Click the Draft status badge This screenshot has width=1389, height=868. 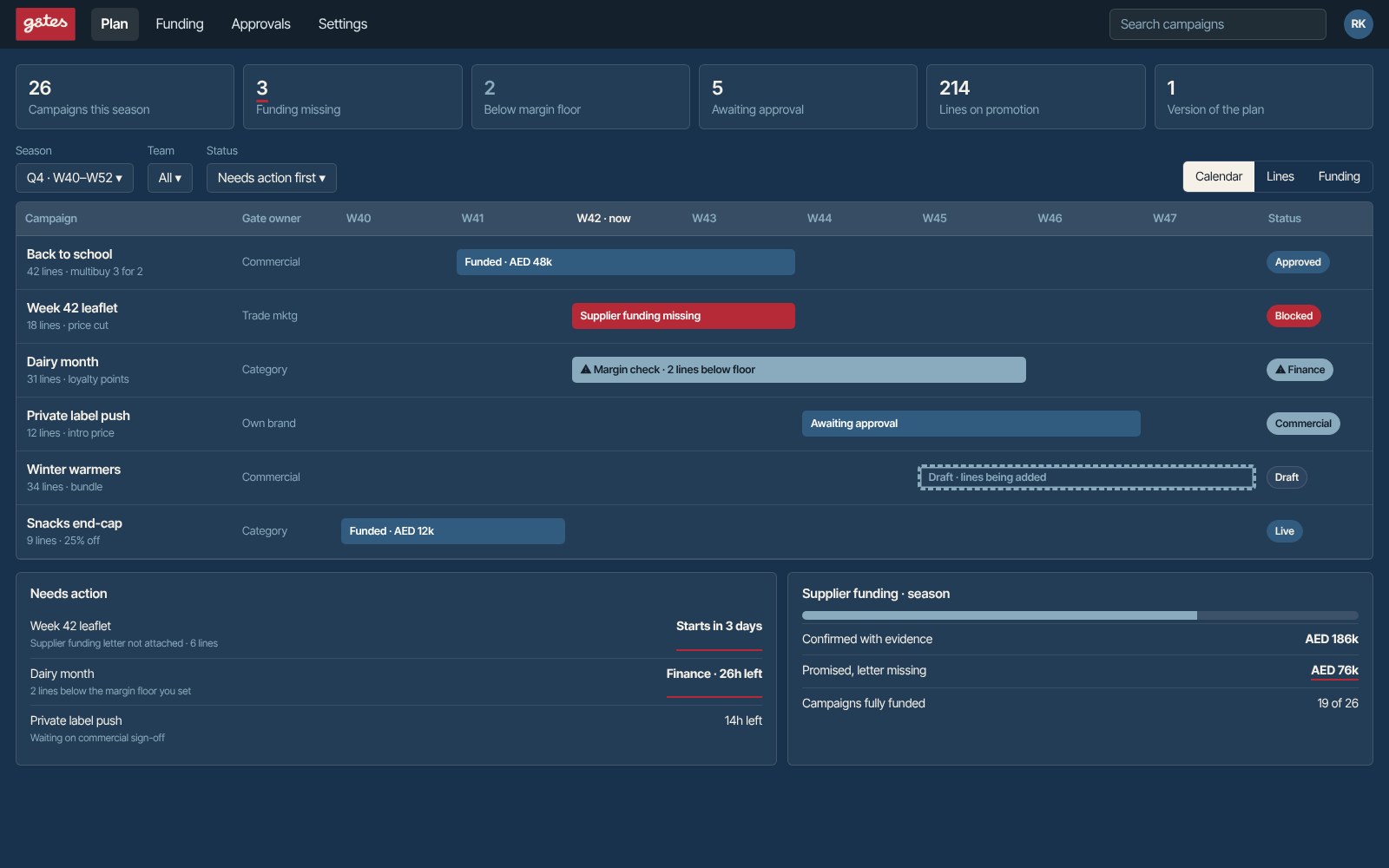pyautogui.click(x=1287, y=477)
